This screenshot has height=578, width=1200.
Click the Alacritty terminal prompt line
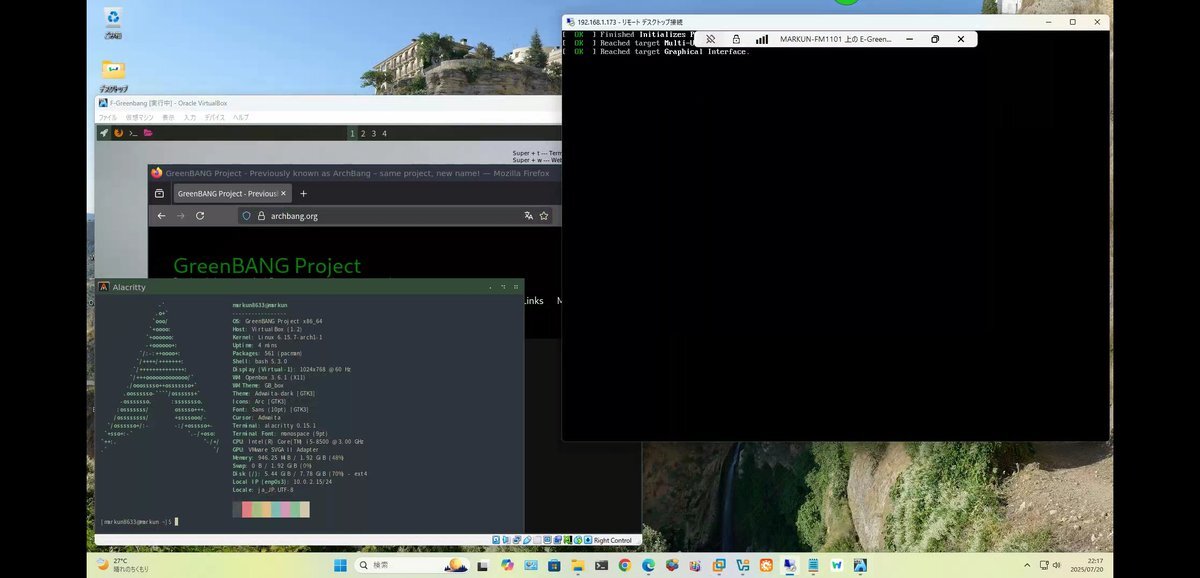pos(140,521)
